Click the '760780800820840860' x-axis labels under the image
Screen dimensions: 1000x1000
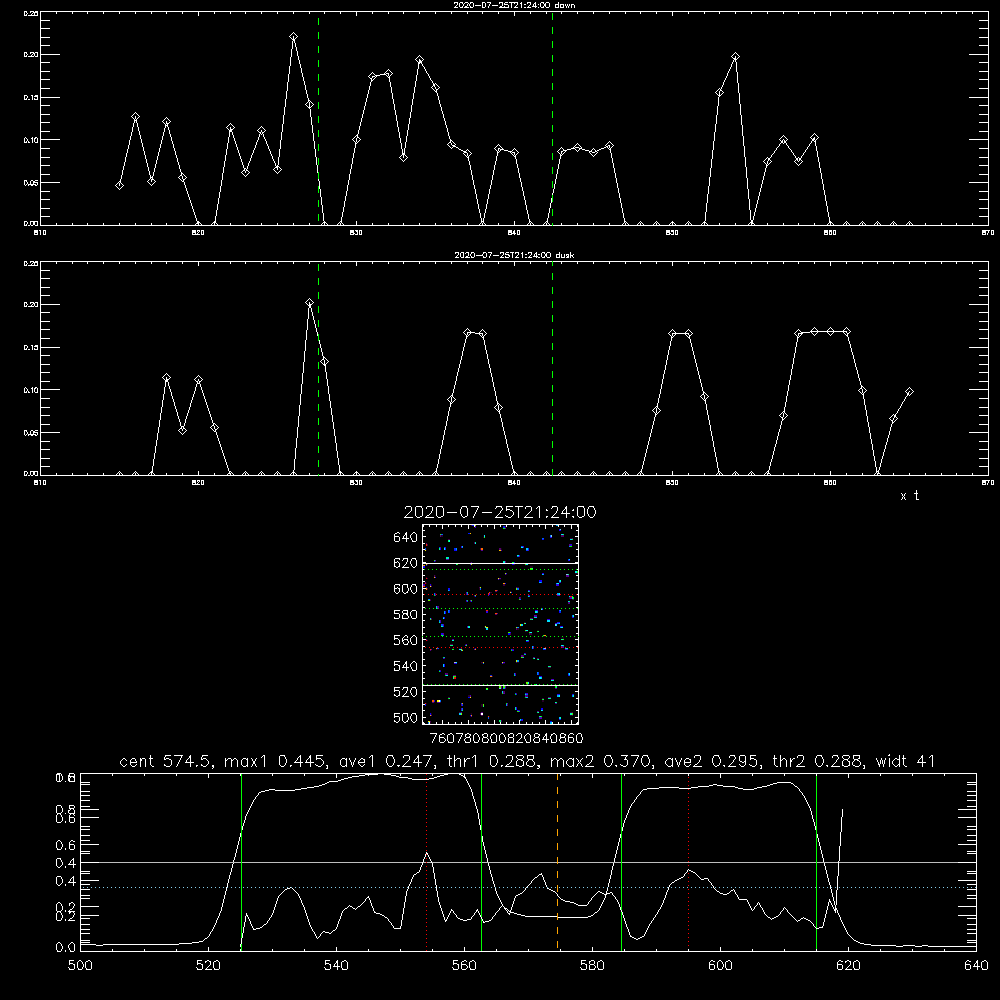(x=506, y=738)
